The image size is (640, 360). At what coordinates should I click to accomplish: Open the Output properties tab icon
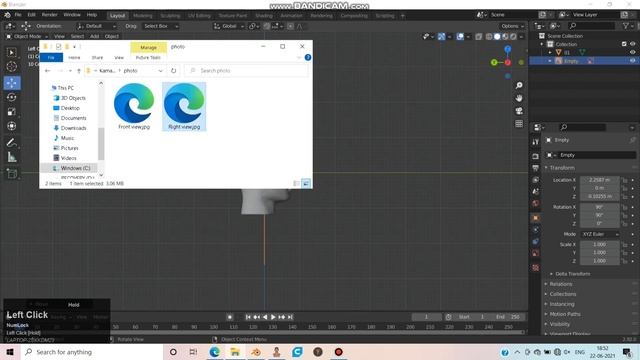536,168
